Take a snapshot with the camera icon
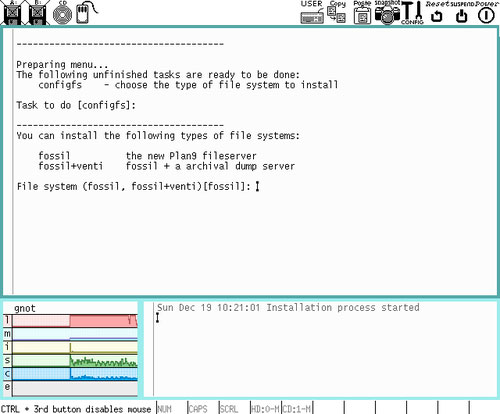Image resolution: width=500 pixels, height=414 pixels. [x=387, y=13]
